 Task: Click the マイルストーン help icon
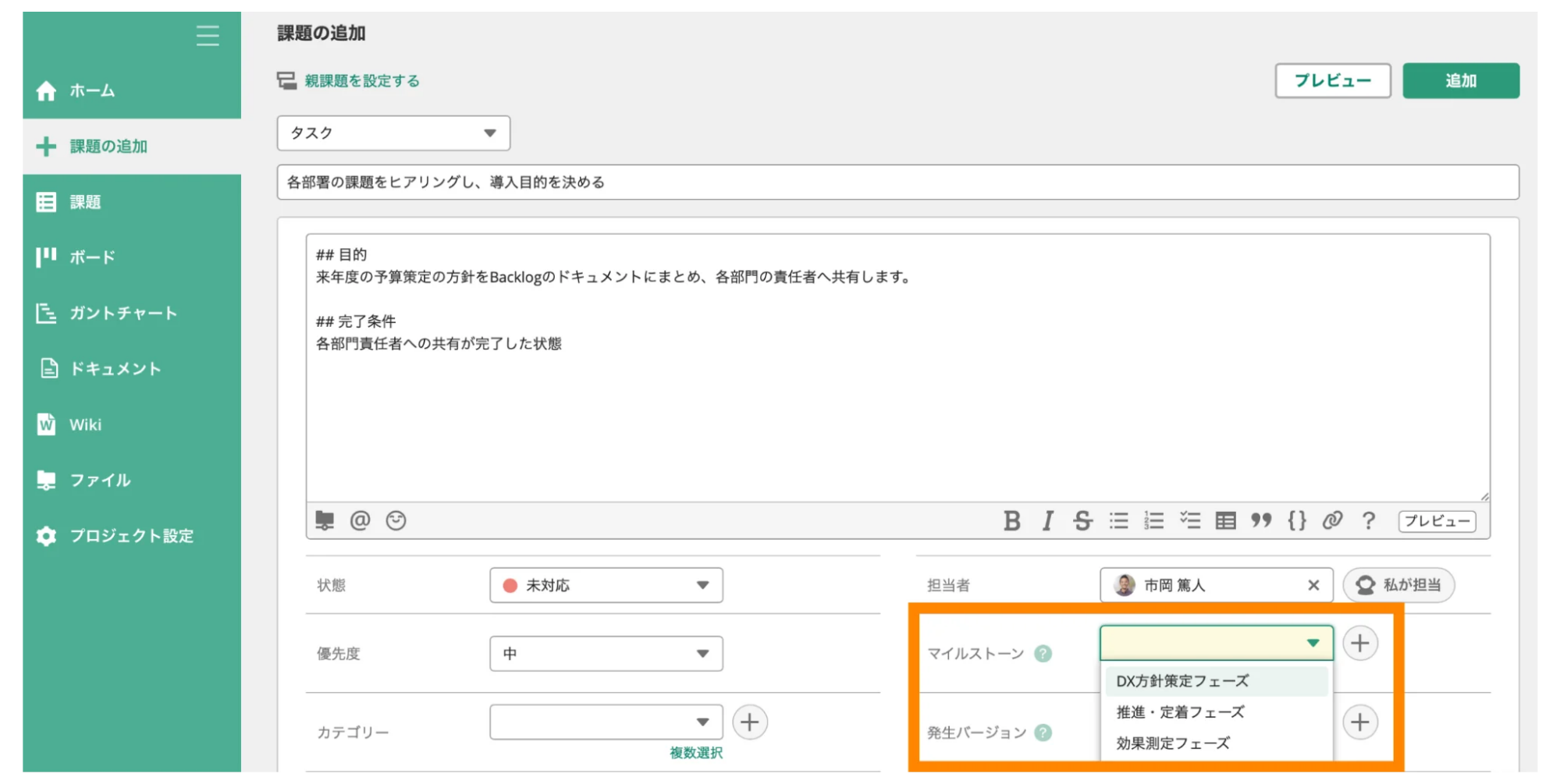[1043, 654]
